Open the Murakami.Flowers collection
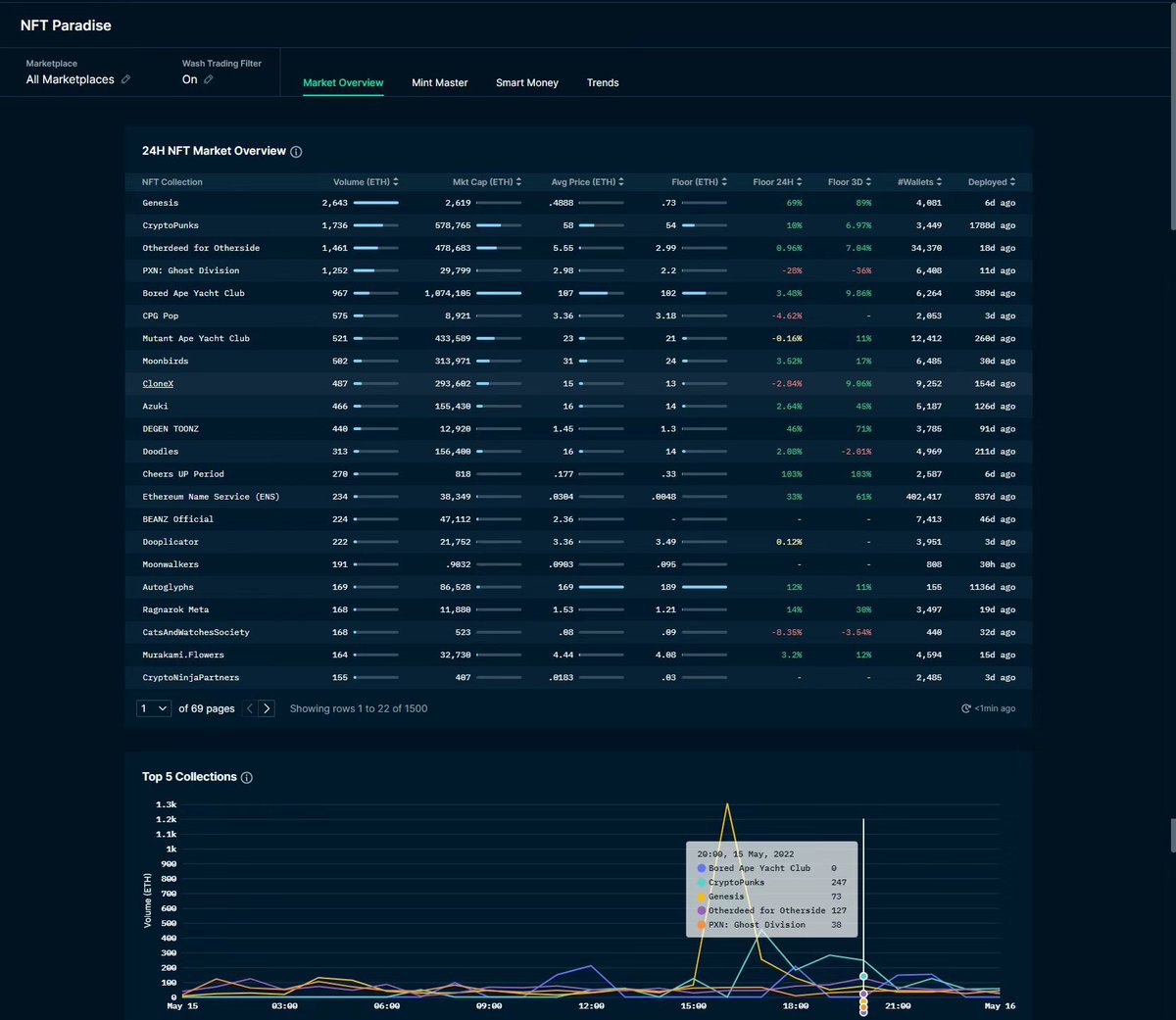The width and height of the screenshot is (1176, 1020). coord(183,656)
